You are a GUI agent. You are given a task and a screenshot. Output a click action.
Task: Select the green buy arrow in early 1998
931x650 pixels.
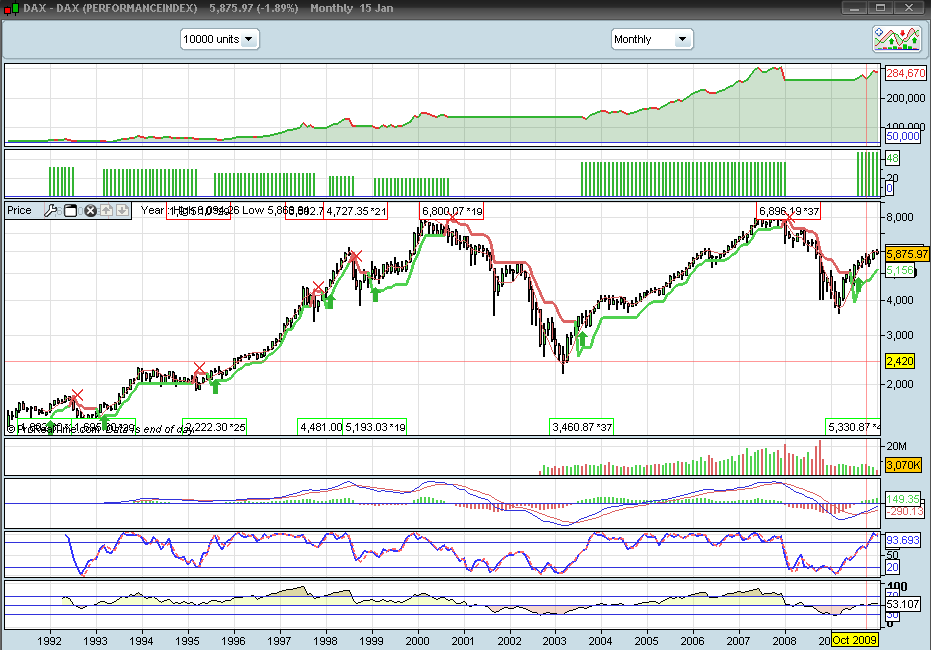(x=329, y=301)
